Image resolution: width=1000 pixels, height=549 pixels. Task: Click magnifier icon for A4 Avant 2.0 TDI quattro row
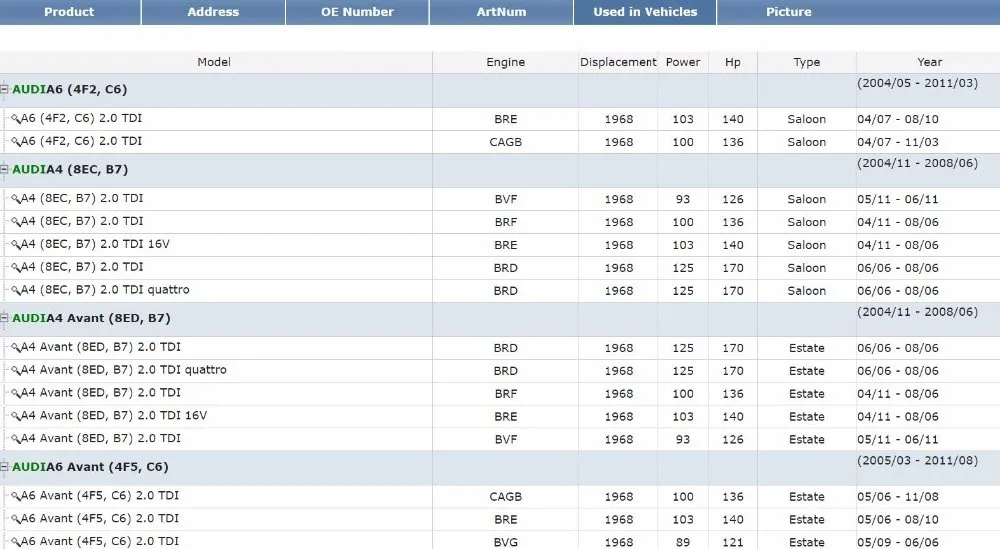[x=16, y=370]
